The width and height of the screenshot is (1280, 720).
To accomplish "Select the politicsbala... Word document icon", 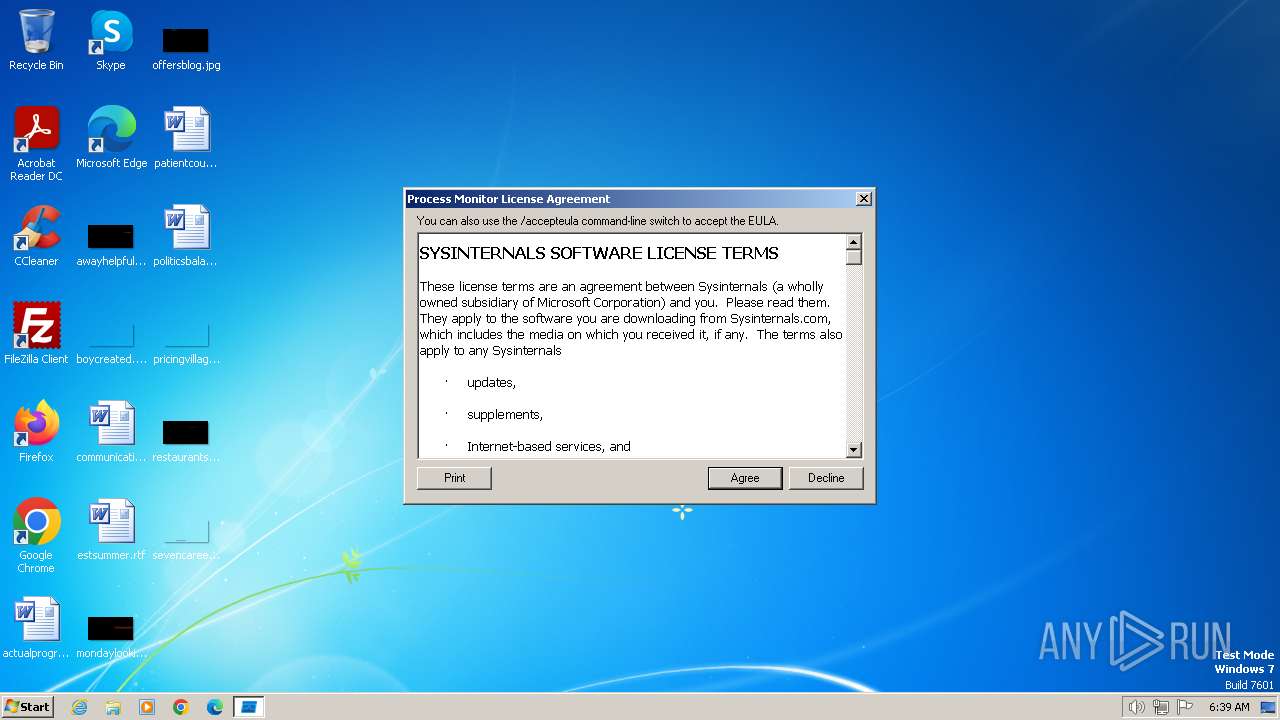I will 186,236.
